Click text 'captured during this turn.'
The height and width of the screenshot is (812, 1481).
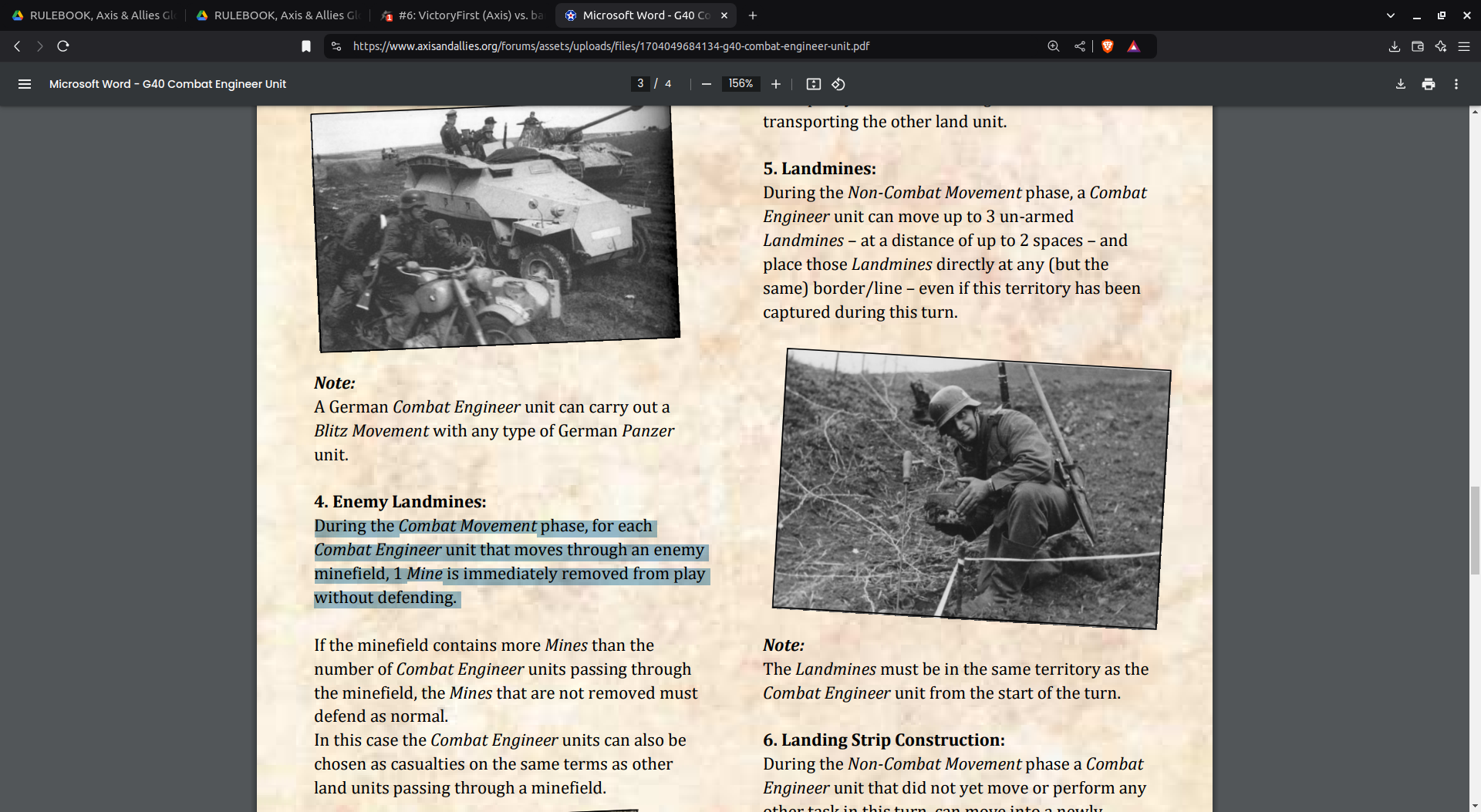coord(860,312)
